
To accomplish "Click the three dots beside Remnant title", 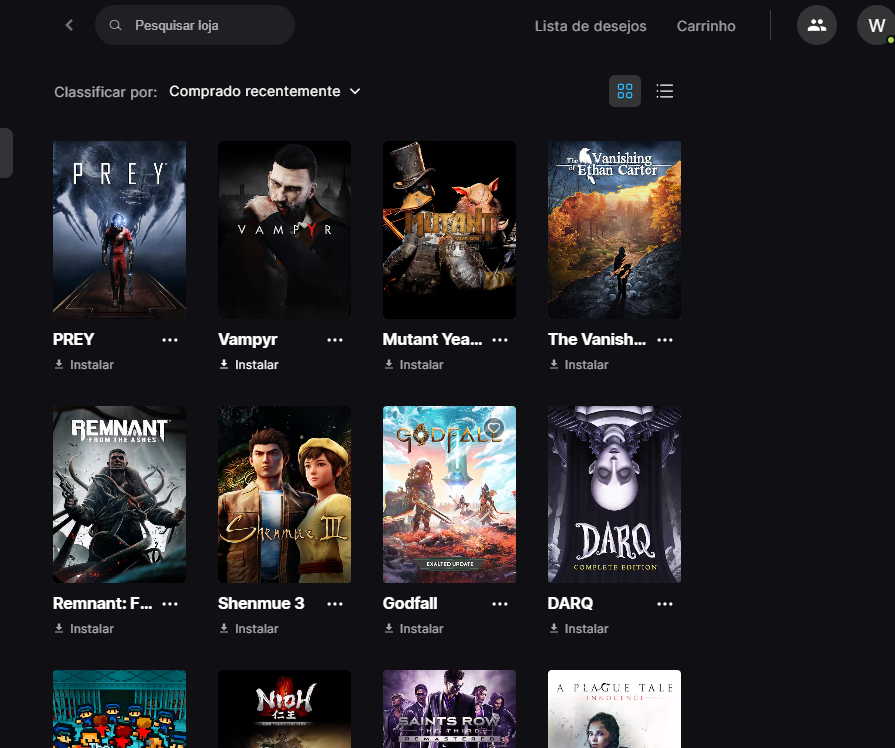I will (170, 604).
